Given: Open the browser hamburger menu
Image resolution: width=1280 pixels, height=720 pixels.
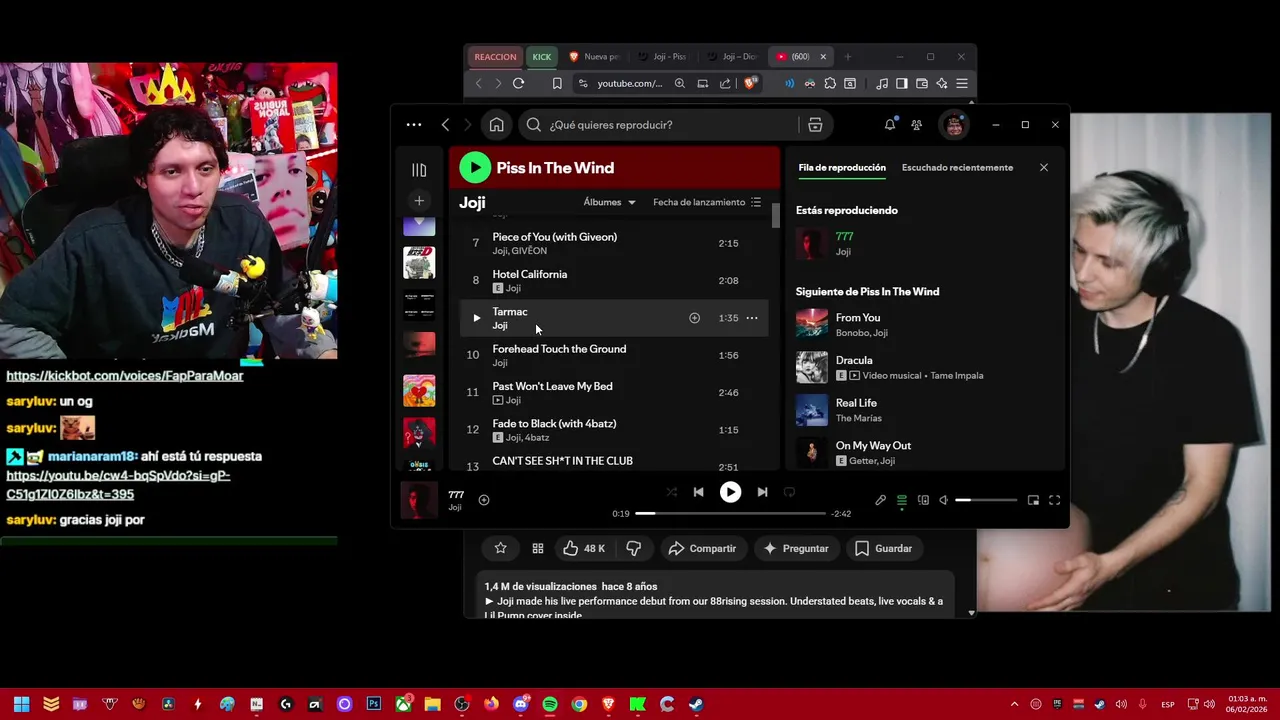Looking at the screenshot, I should coord(962,83).
